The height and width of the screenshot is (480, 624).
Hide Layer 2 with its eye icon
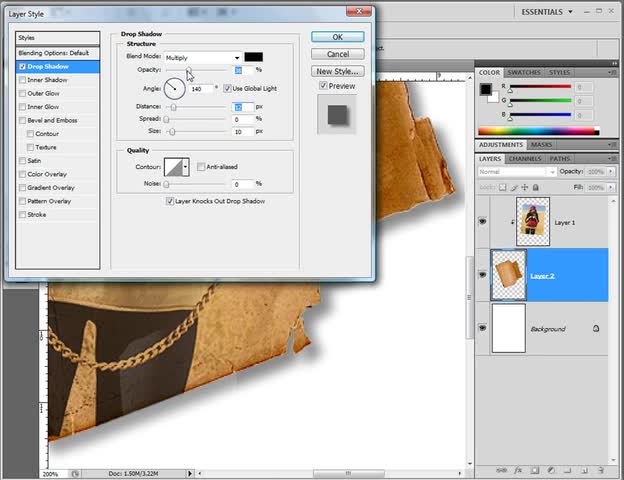[482, 275]
